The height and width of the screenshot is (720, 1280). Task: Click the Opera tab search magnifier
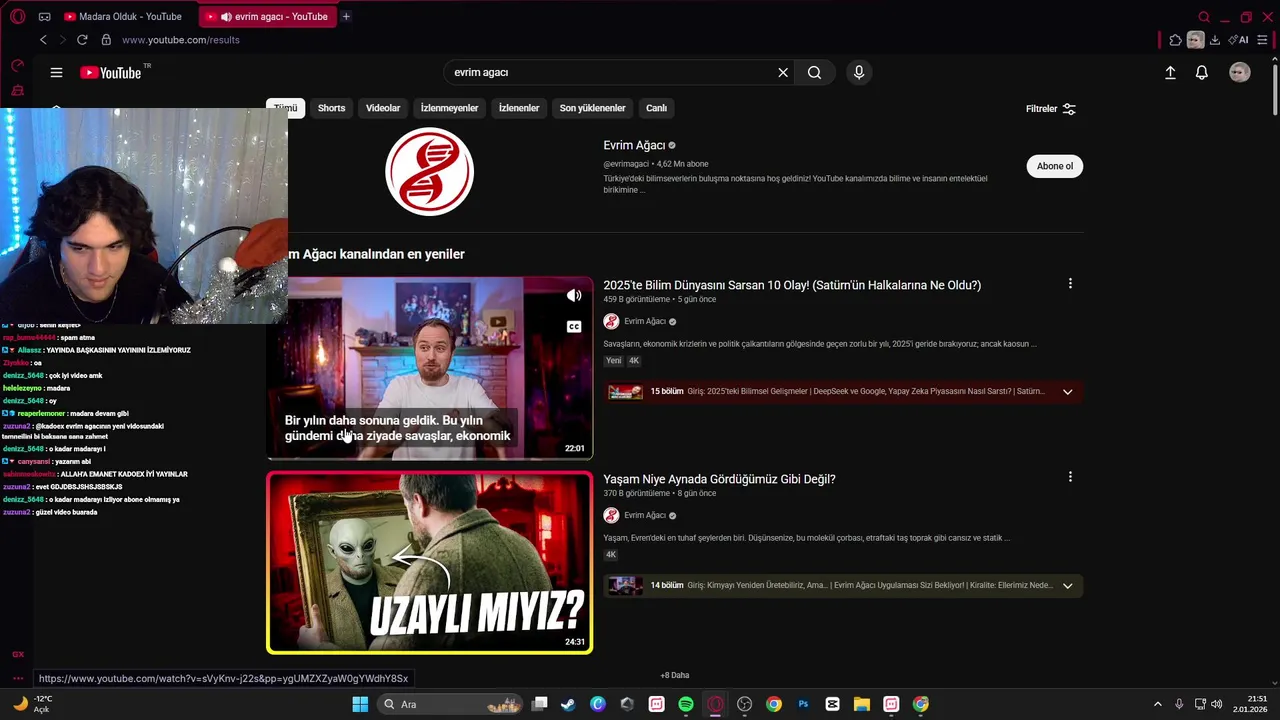[1204, 17]
